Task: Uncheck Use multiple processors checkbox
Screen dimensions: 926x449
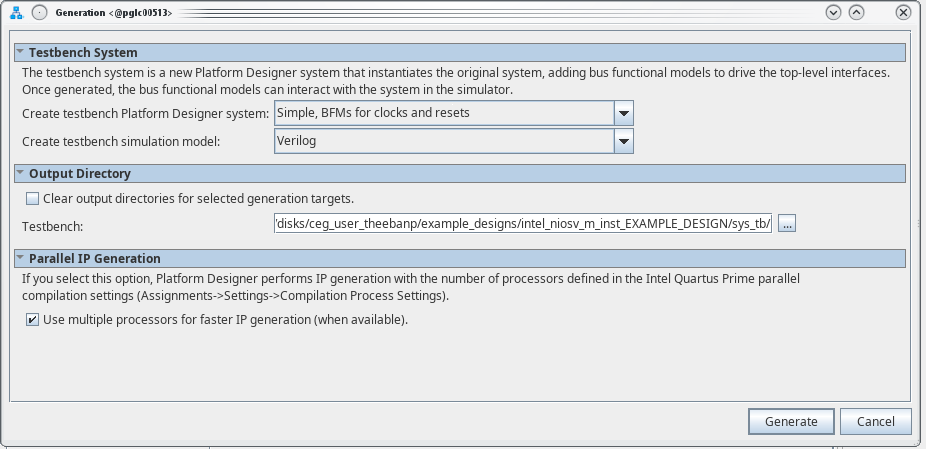Action: (33, 320)
